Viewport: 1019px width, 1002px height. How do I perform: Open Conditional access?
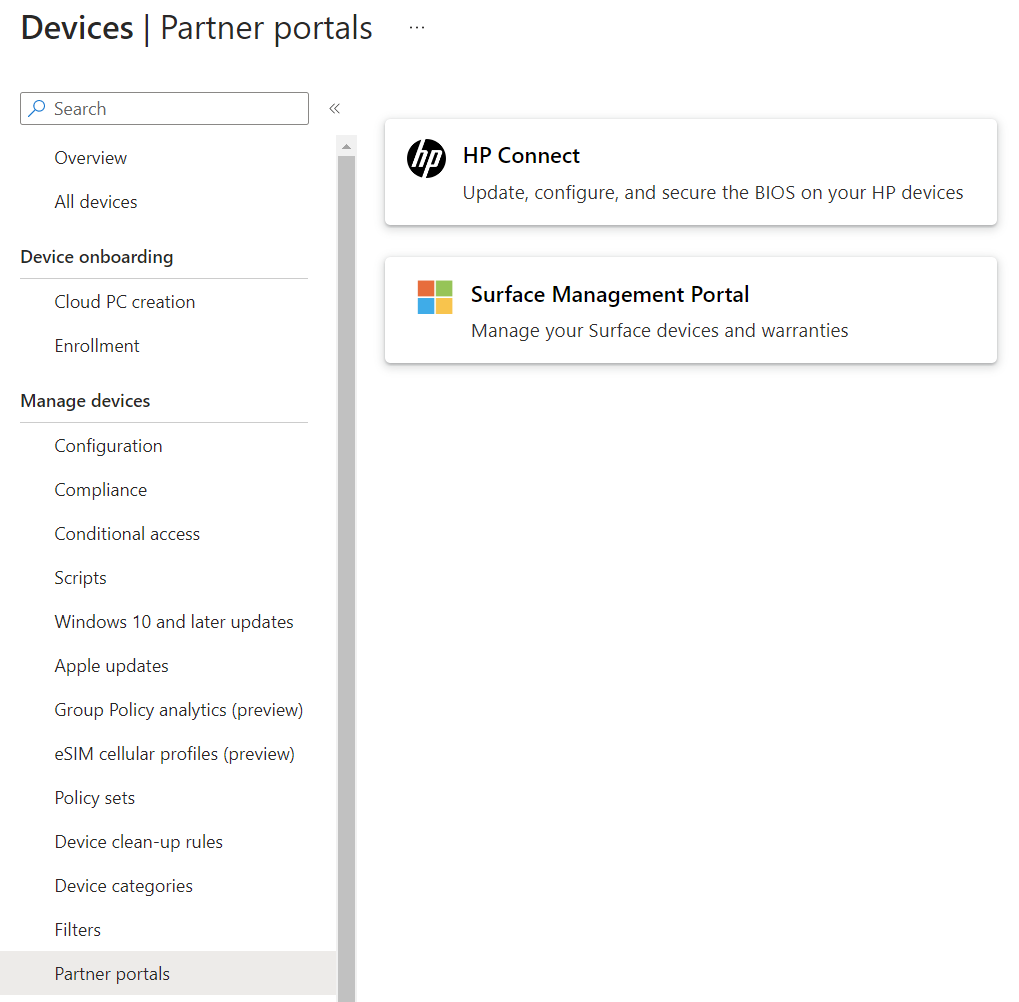coord(127,534)
